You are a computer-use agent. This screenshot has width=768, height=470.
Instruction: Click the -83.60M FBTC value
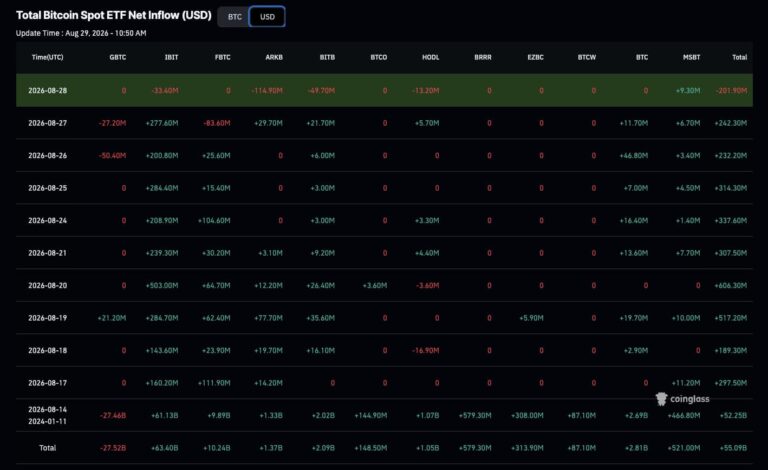216,123
